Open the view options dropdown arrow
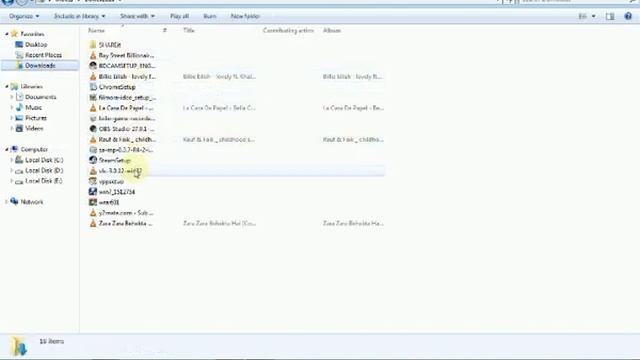 (593, 16)
